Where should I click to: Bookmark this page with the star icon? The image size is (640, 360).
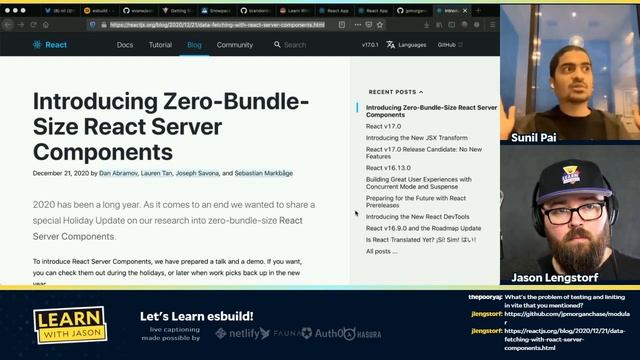point(380,25)
